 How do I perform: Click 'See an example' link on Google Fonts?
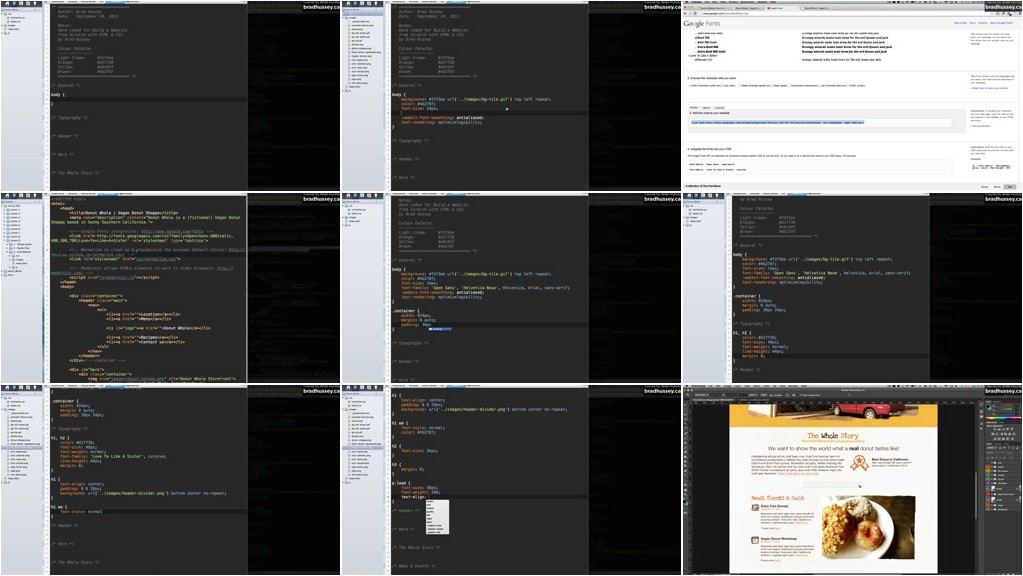coord(981,126)
